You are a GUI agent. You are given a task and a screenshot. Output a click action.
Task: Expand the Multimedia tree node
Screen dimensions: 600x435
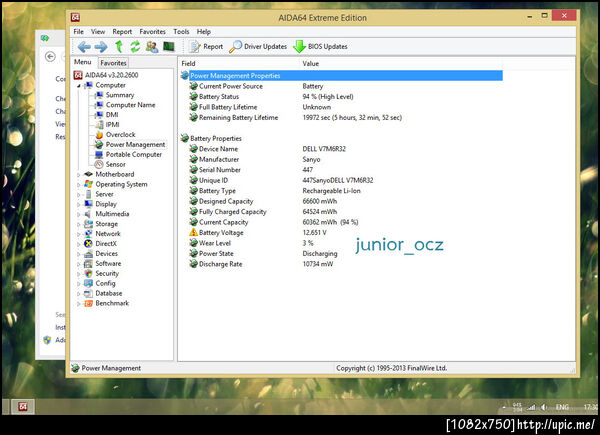(78, 214)
